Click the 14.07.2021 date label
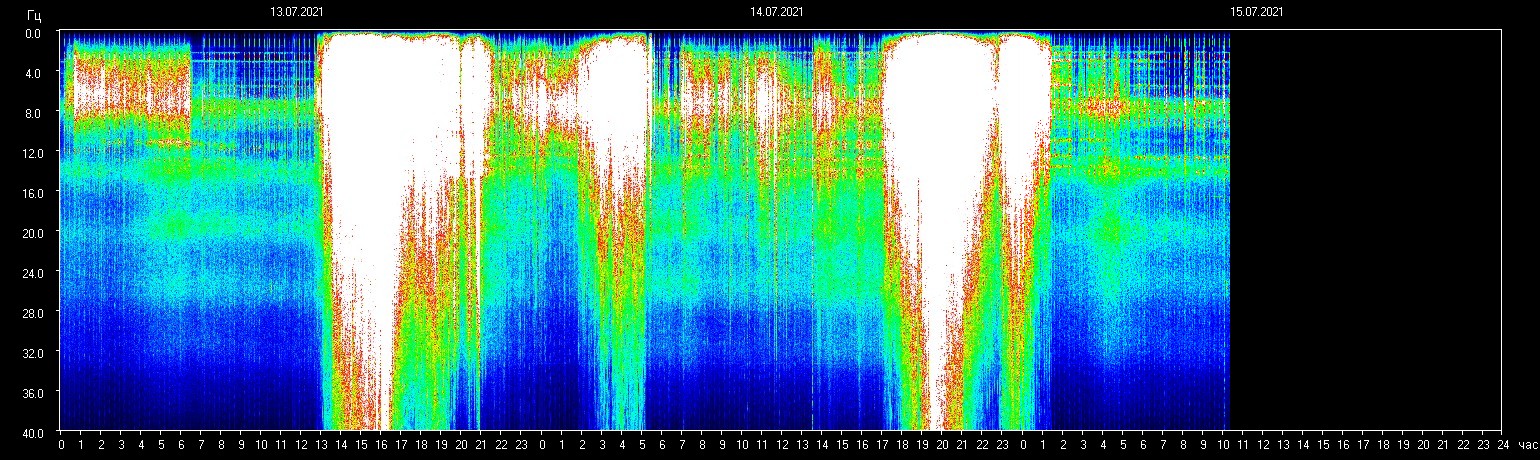The width and height of the screenshot is (1540, 460). pos(777,12)
